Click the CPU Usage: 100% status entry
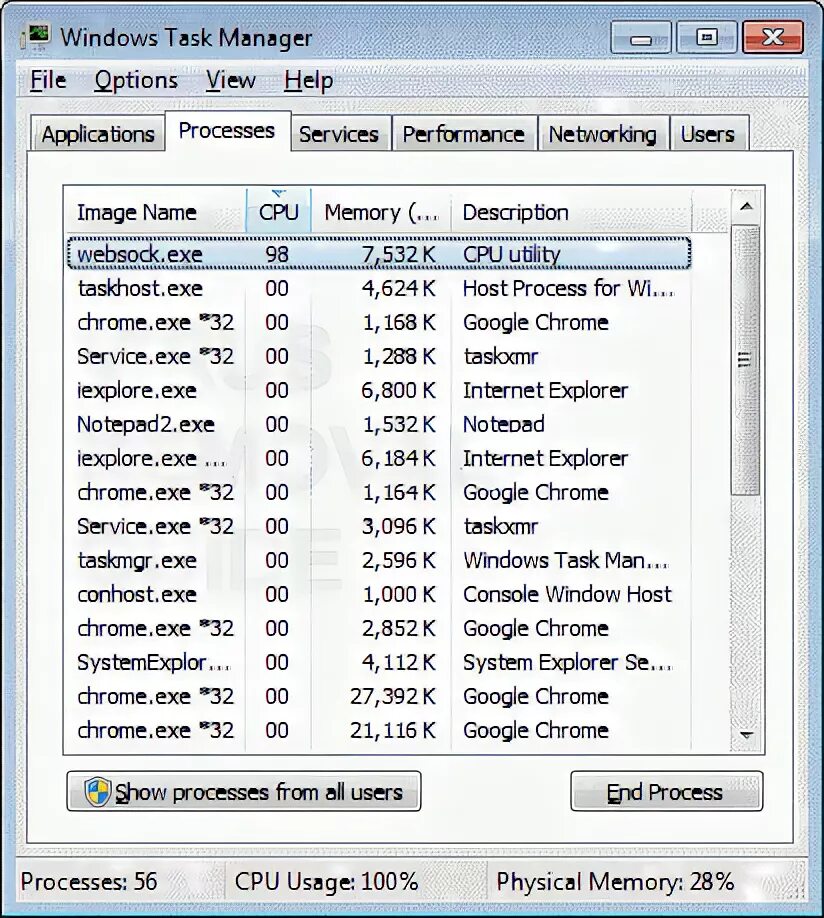824x918 pixels. pos(326,881)
